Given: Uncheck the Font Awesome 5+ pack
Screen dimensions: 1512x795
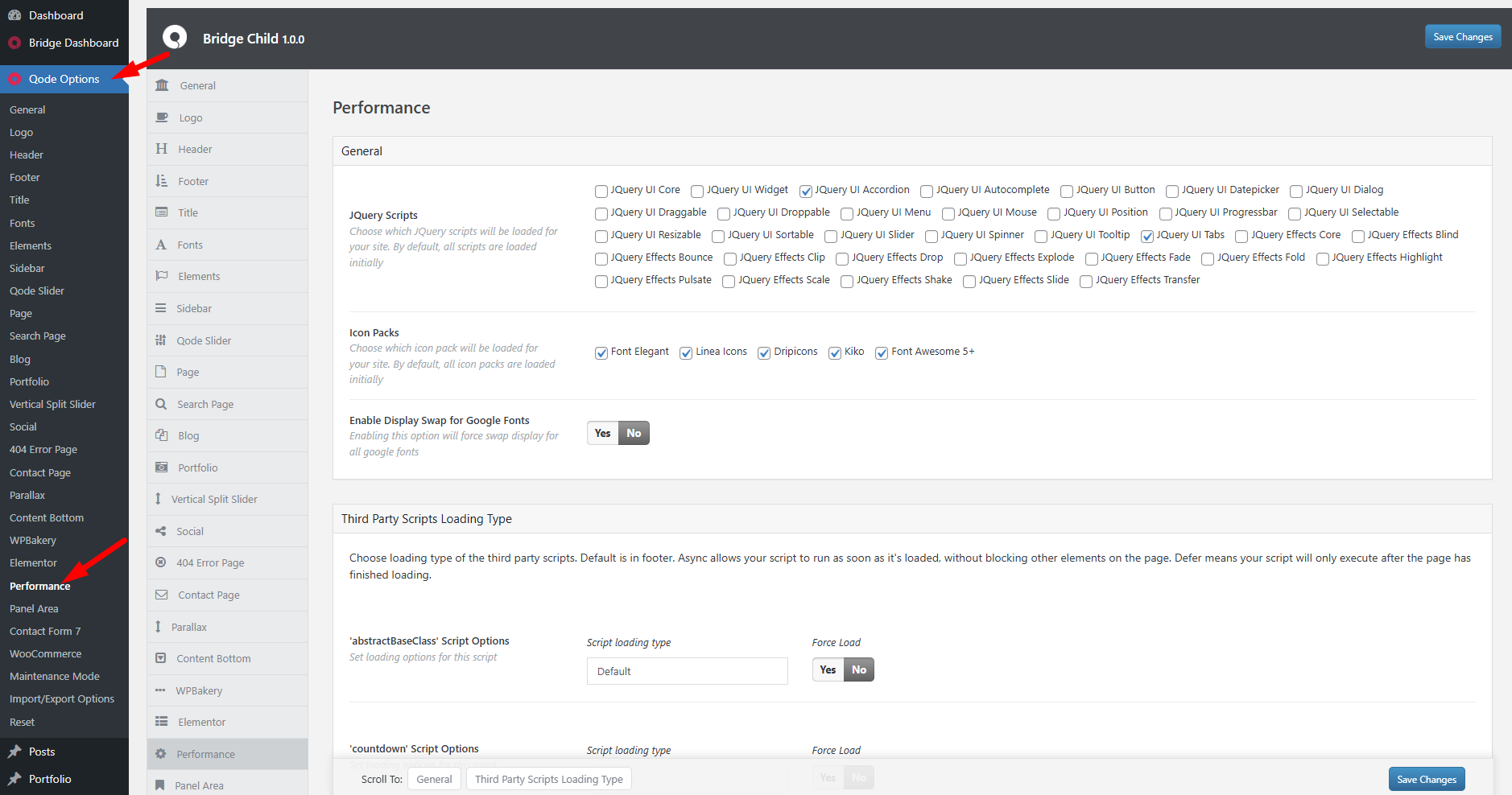Looking at the screenshot, I should click(x=882, y=352).
